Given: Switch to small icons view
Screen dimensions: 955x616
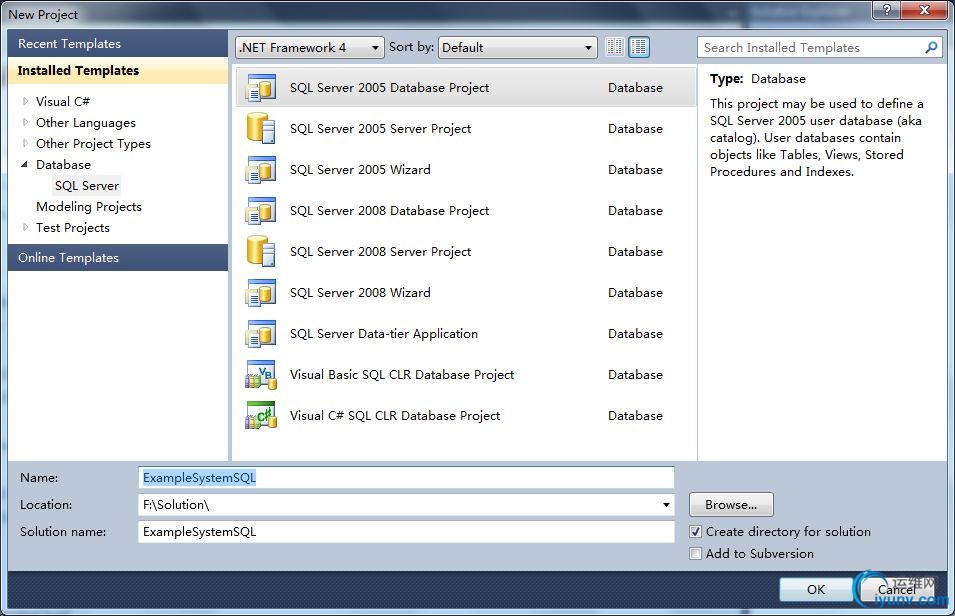Looking at the screenshot, I should (x=615, y=47).
